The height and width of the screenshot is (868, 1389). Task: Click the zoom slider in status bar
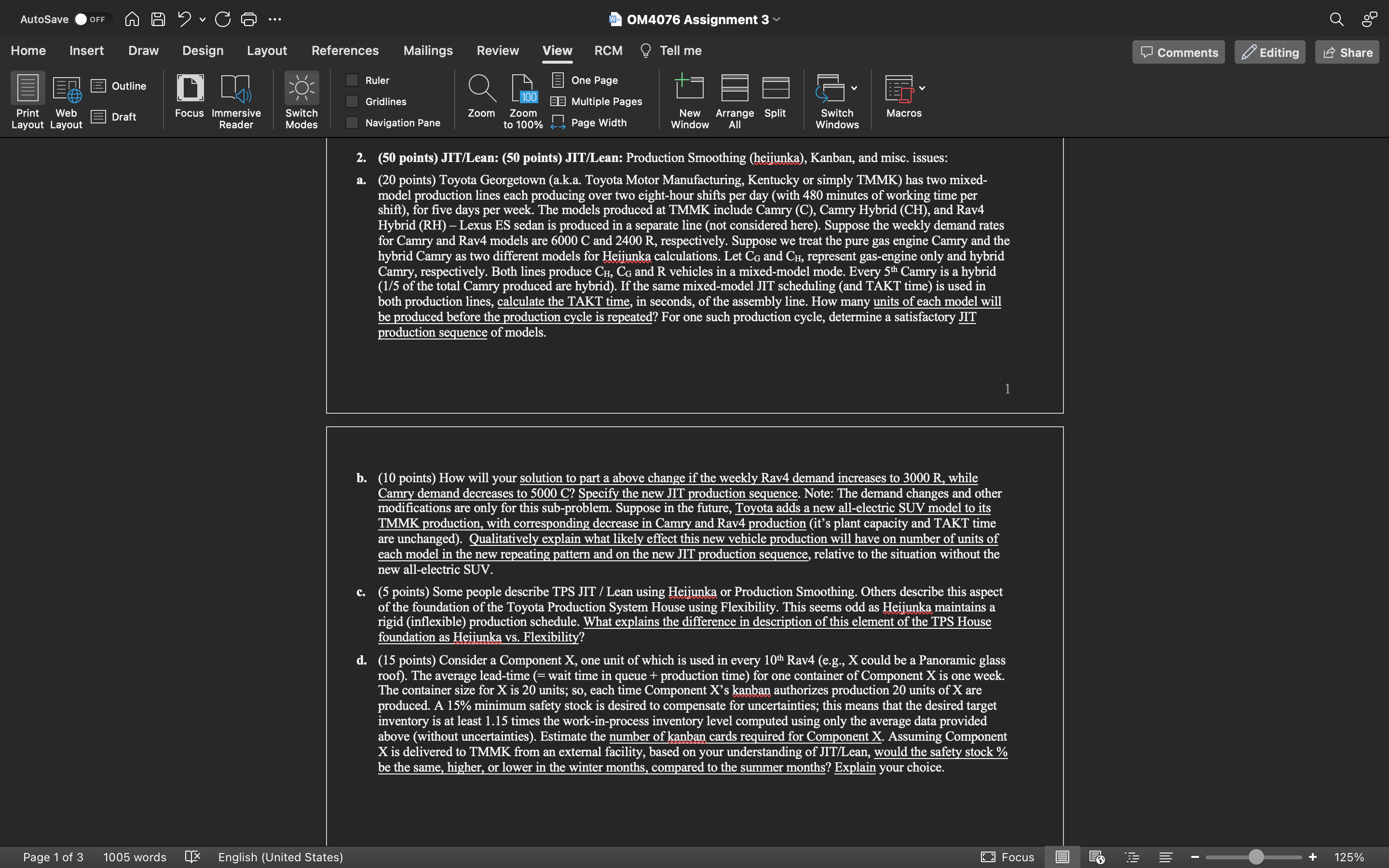pos(1255,857)
